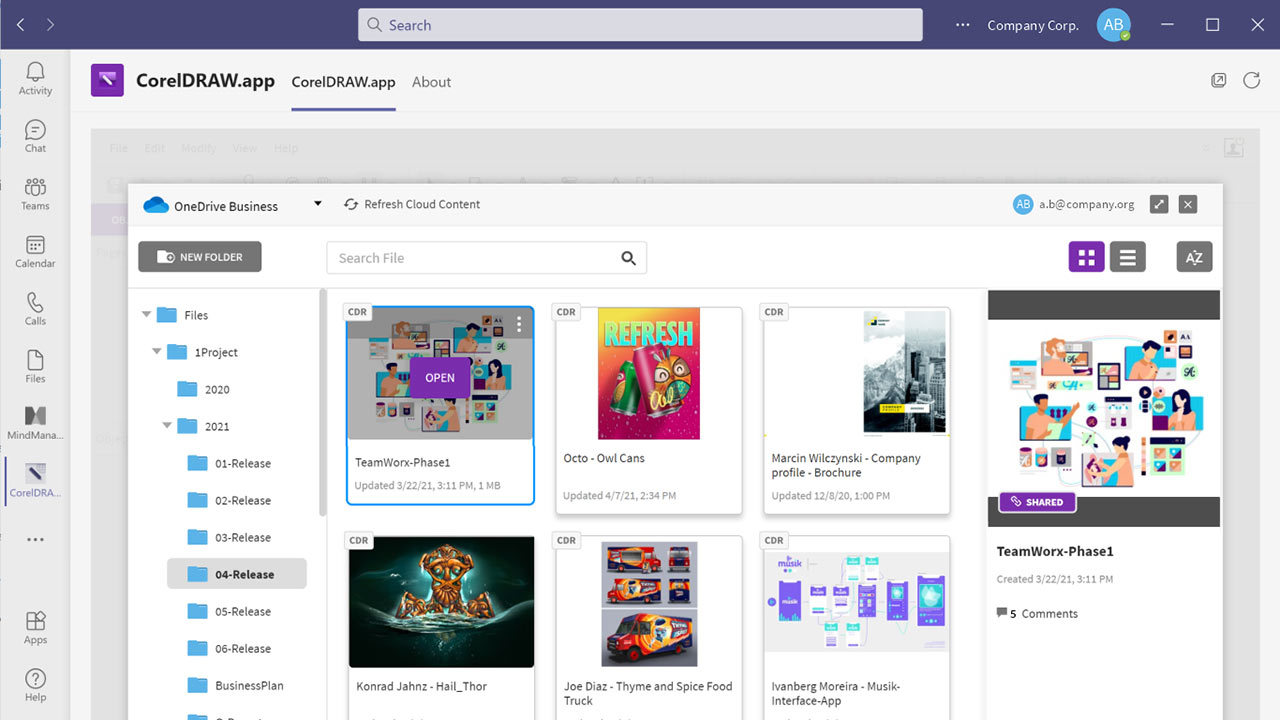Select the 05-Release folder

[x=229, y=611]
